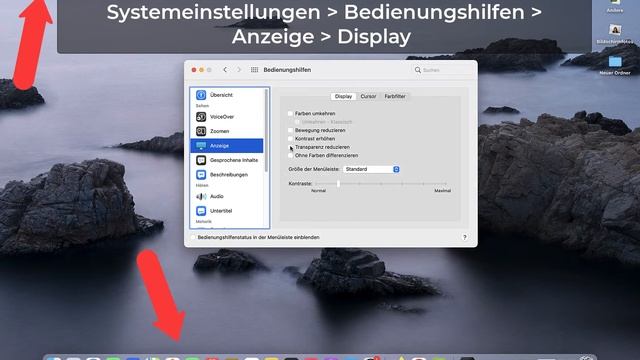Open the Neuer Ordner desktop folder

click(615, 65)
